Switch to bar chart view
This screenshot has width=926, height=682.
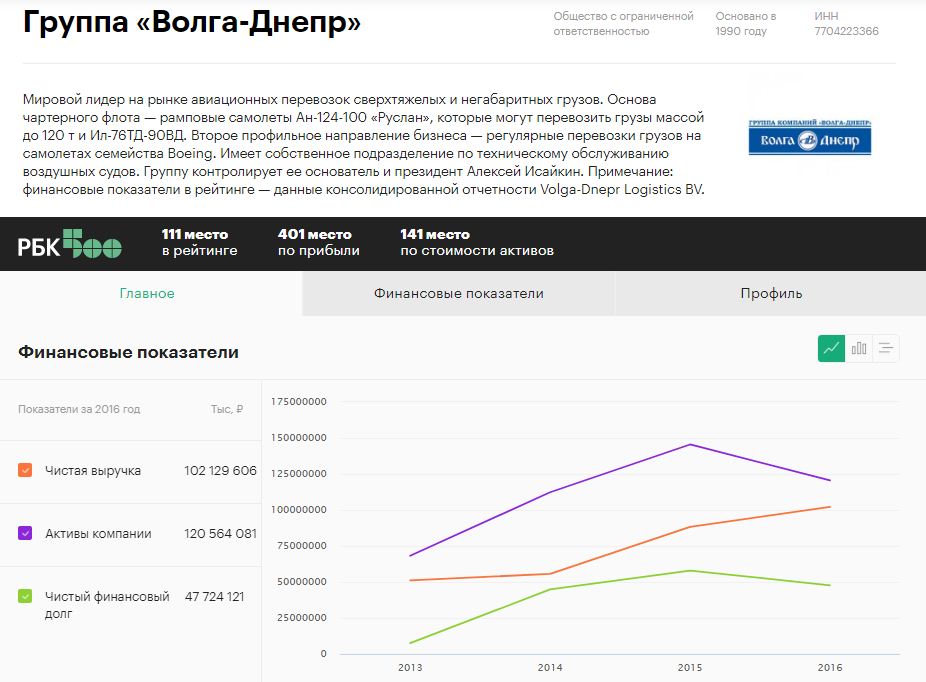pyautogui.click(x=859, y=348)
